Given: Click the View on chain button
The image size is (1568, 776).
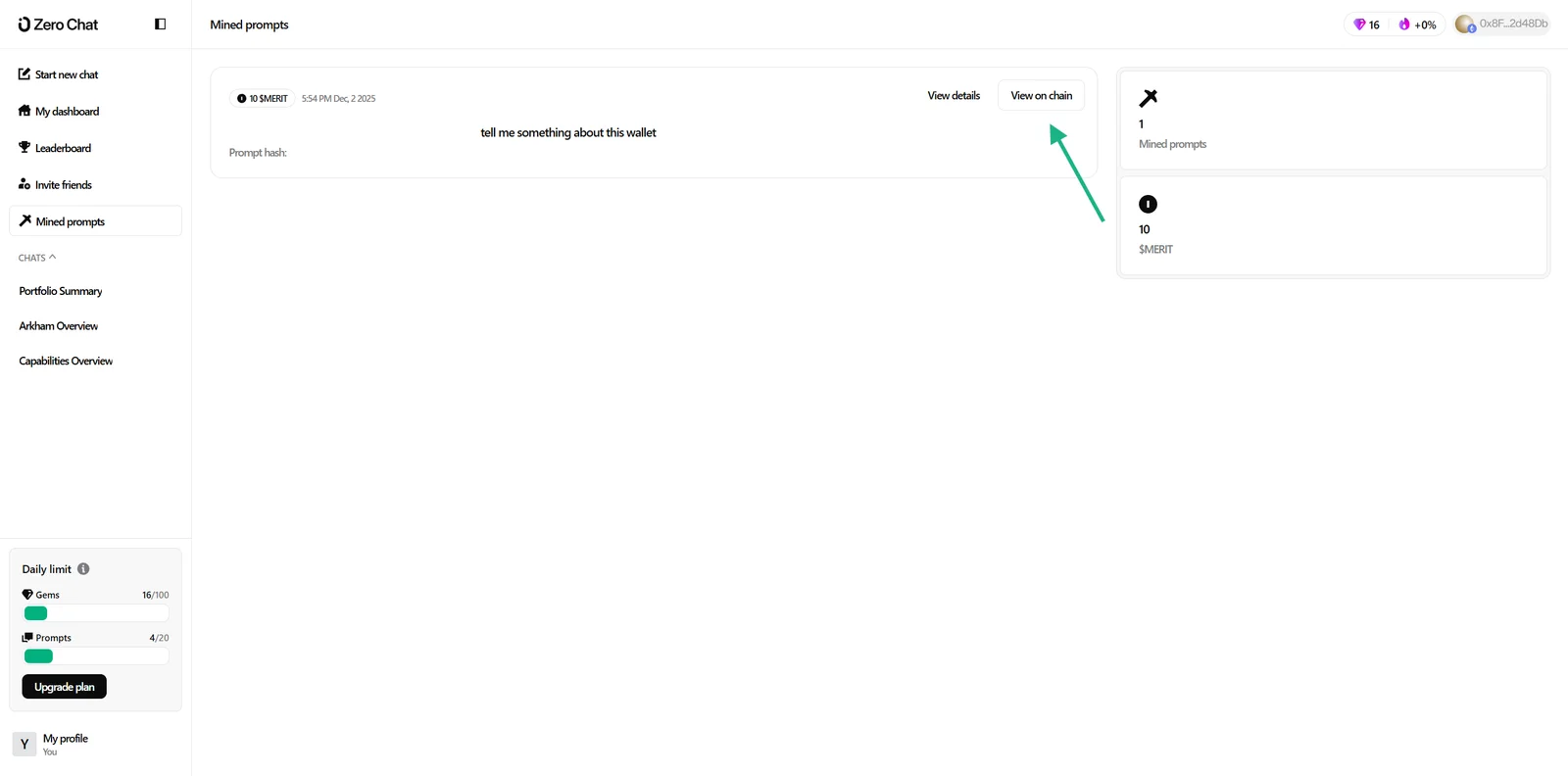Looking at the screenshot, I should pos(1041,95).
